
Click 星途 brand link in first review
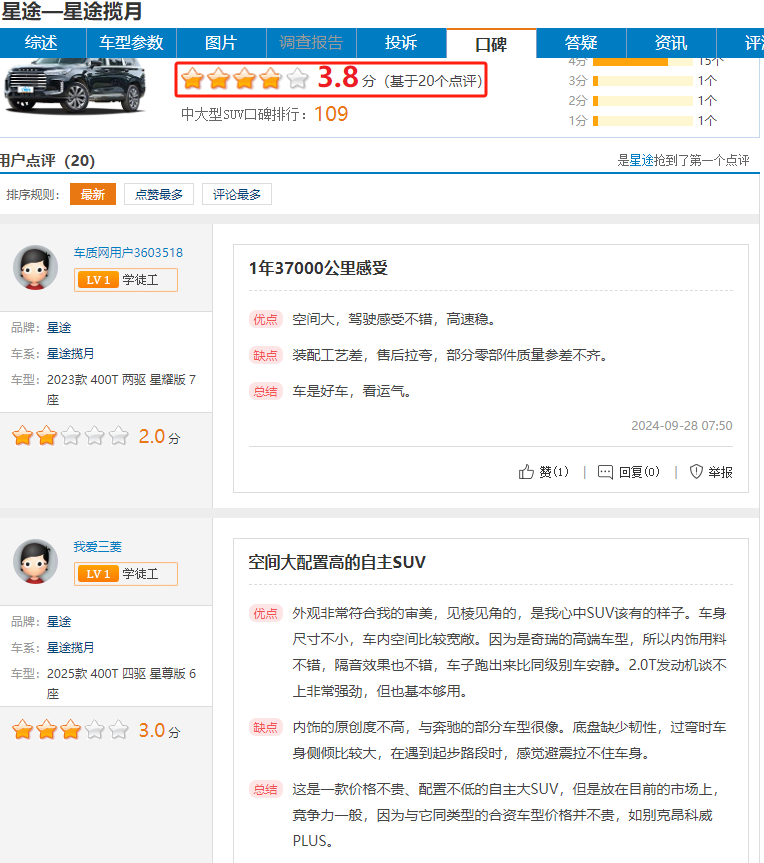59,327
